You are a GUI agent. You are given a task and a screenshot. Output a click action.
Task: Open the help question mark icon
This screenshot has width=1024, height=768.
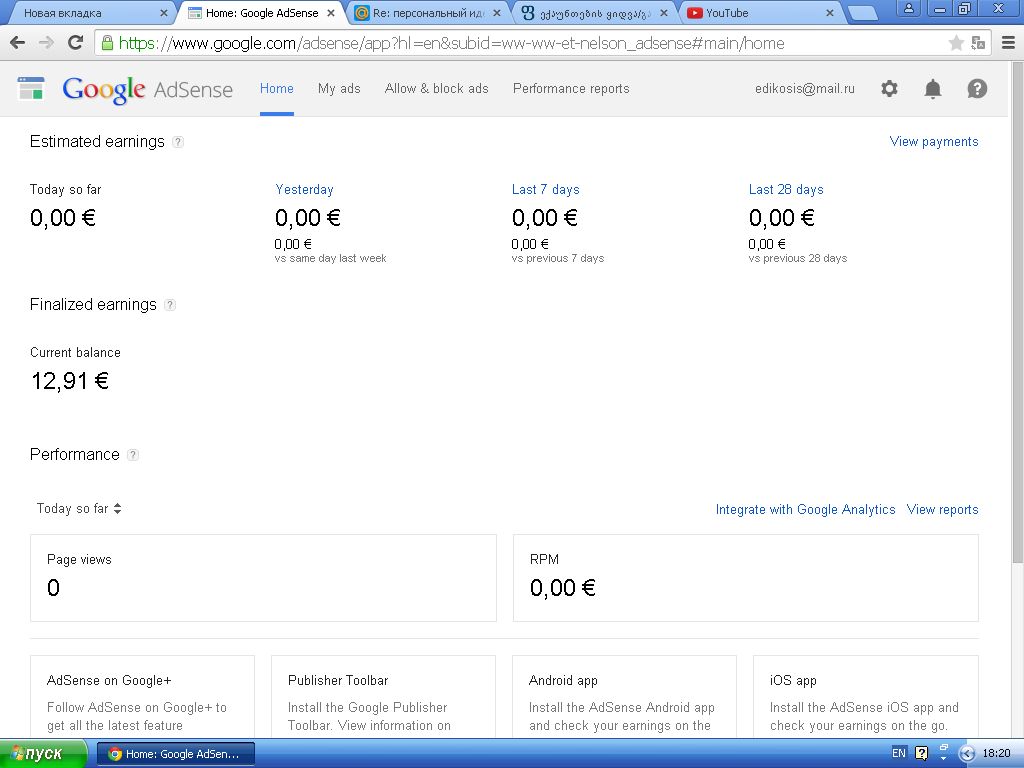tap(976, 88)
